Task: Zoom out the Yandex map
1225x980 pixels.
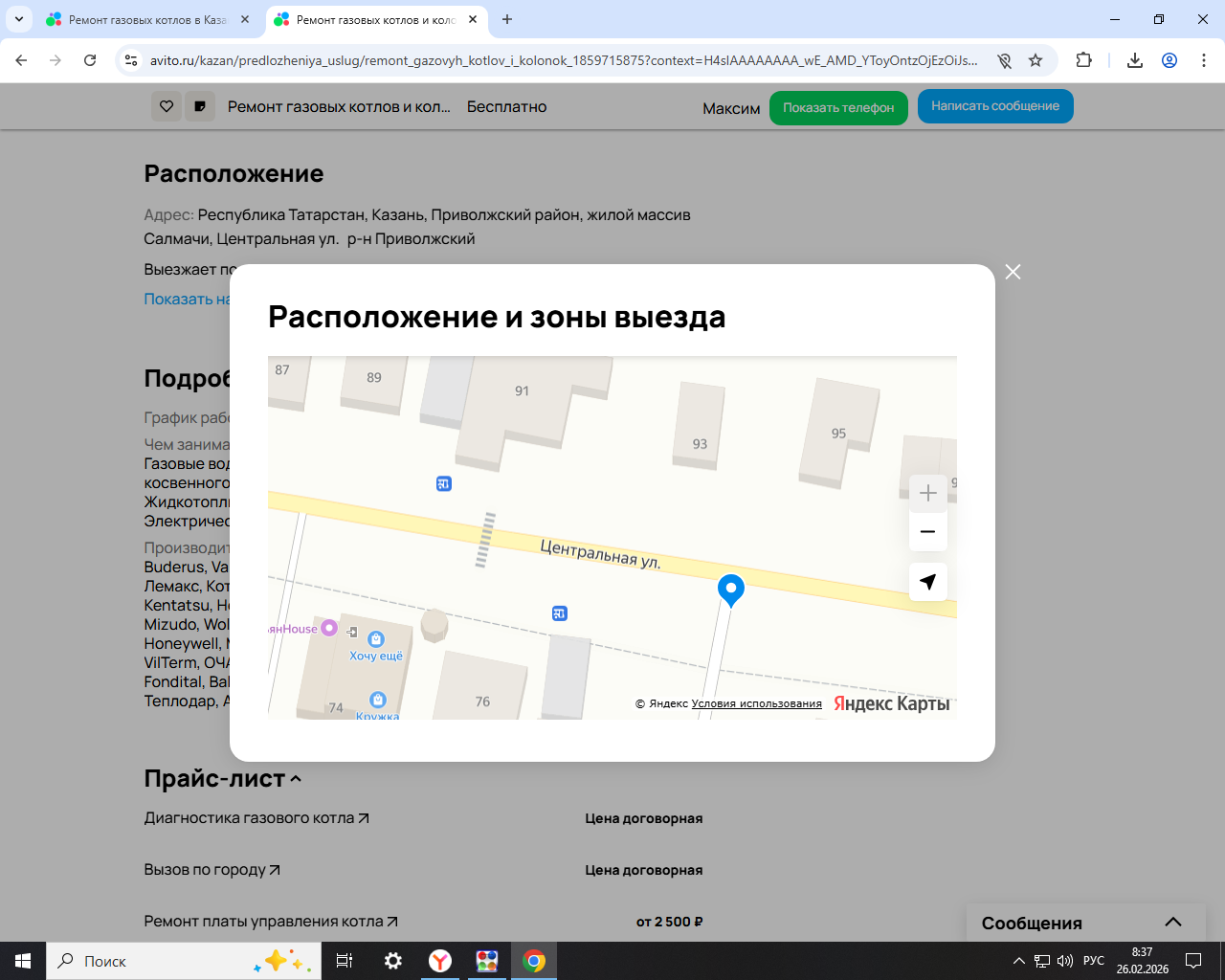Action: (927, 532)
